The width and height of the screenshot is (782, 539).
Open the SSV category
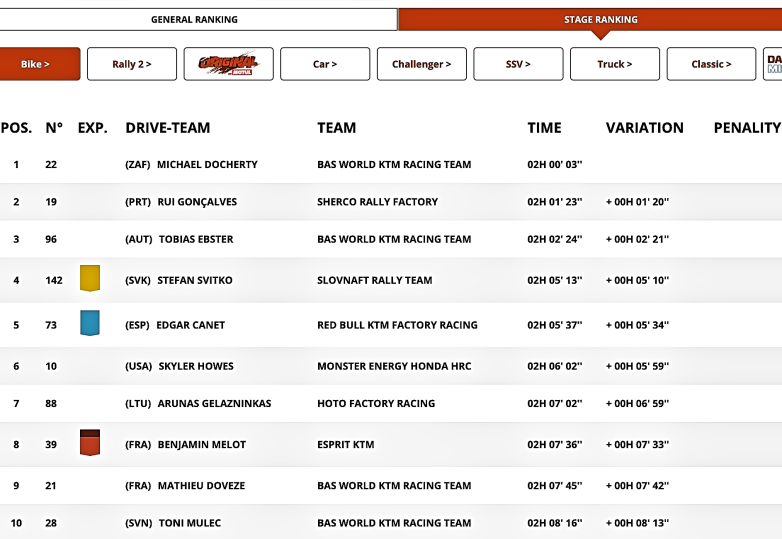click(518, 64)
